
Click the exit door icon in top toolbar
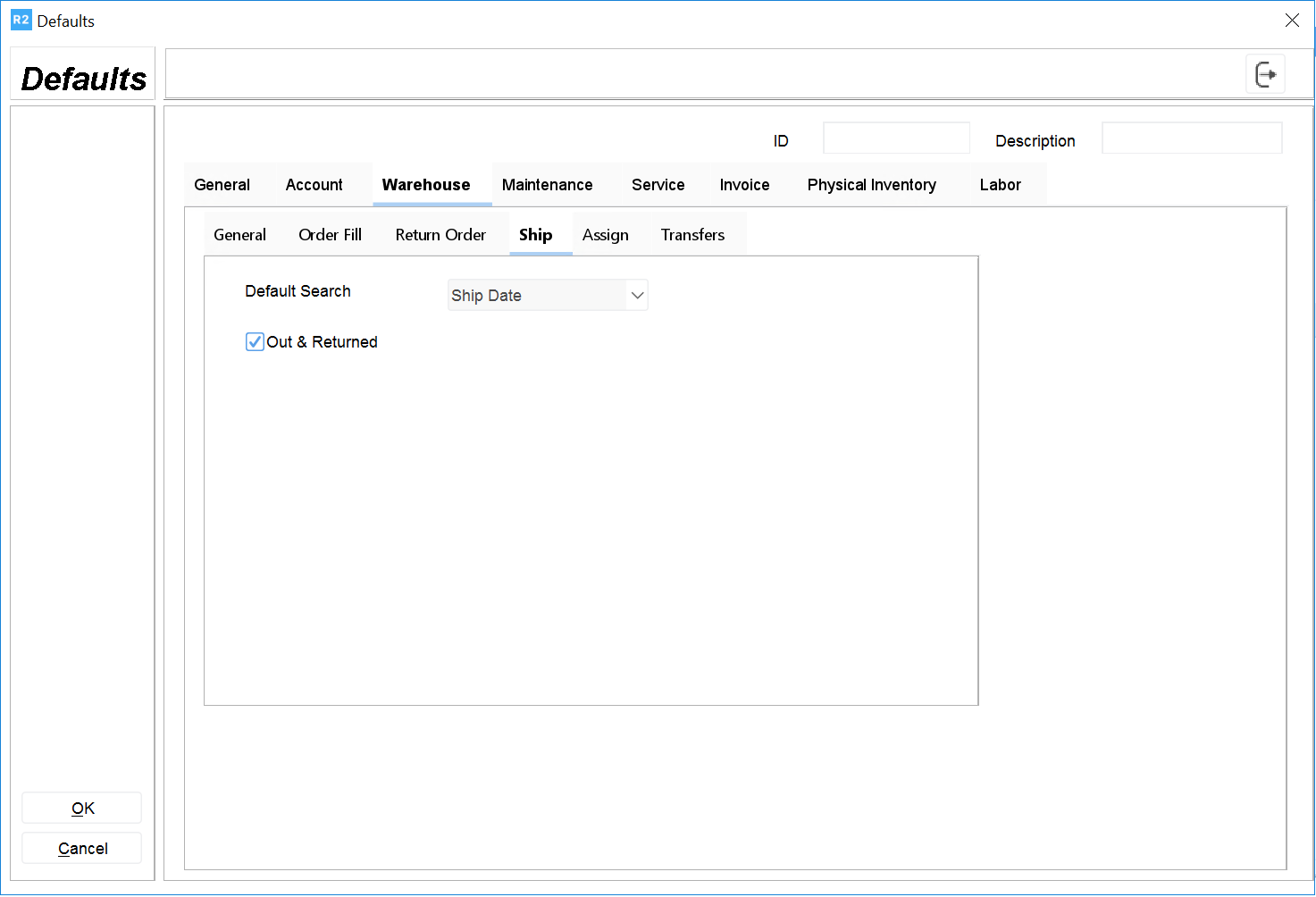tap(1265, 74)
